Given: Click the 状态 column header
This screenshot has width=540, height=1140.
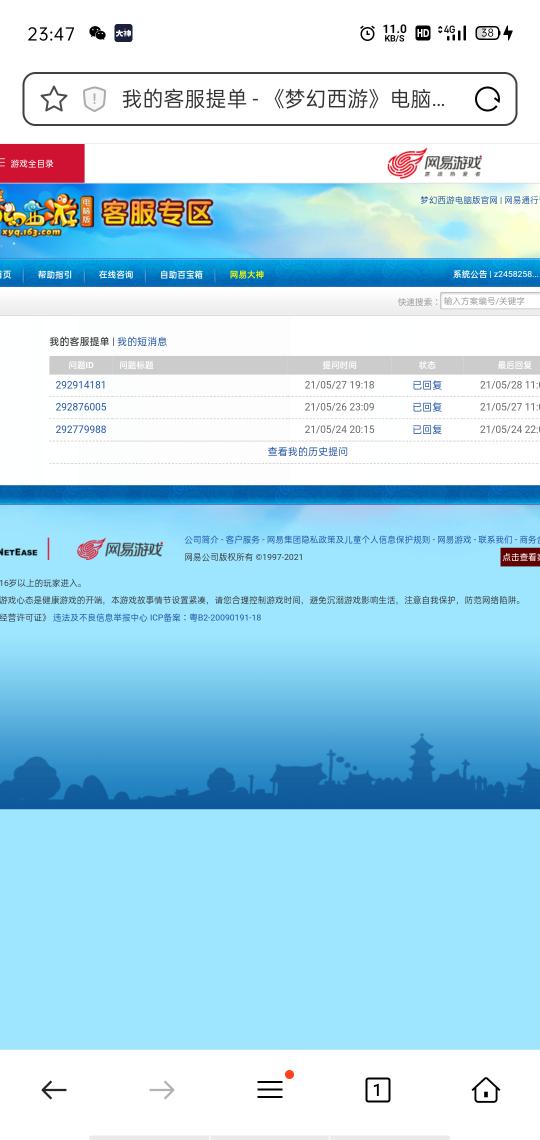Looking at the screenshot, I should click(427, 365).
